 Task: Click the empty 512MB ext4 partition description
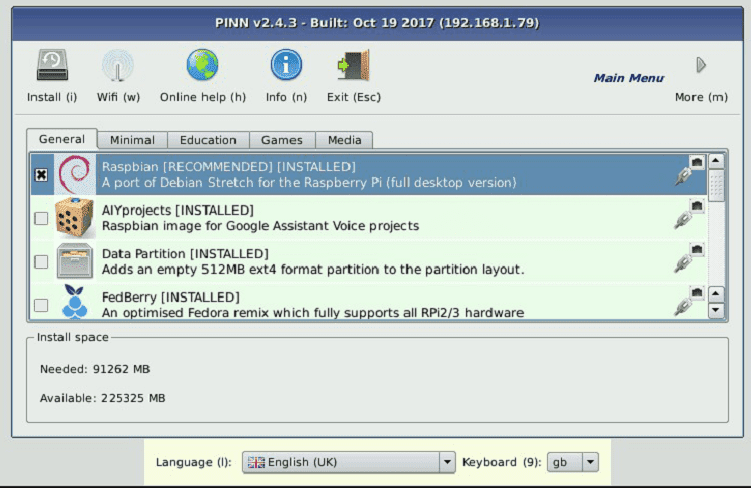point(313,270)
